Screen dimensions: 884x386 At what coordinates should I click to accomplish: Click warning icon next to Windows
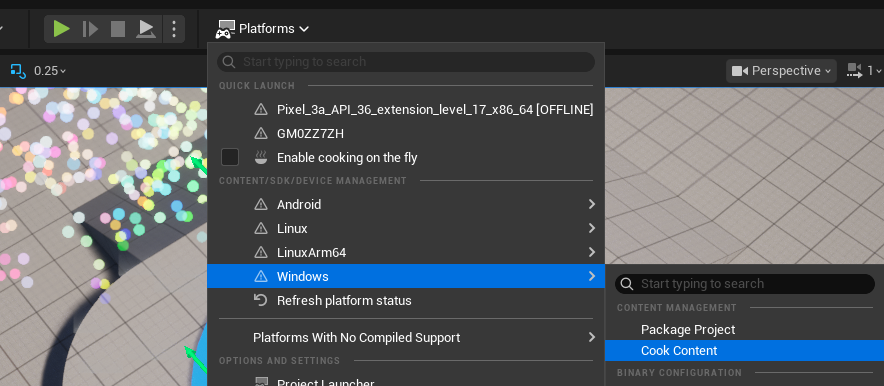click(x=260, y=276)
